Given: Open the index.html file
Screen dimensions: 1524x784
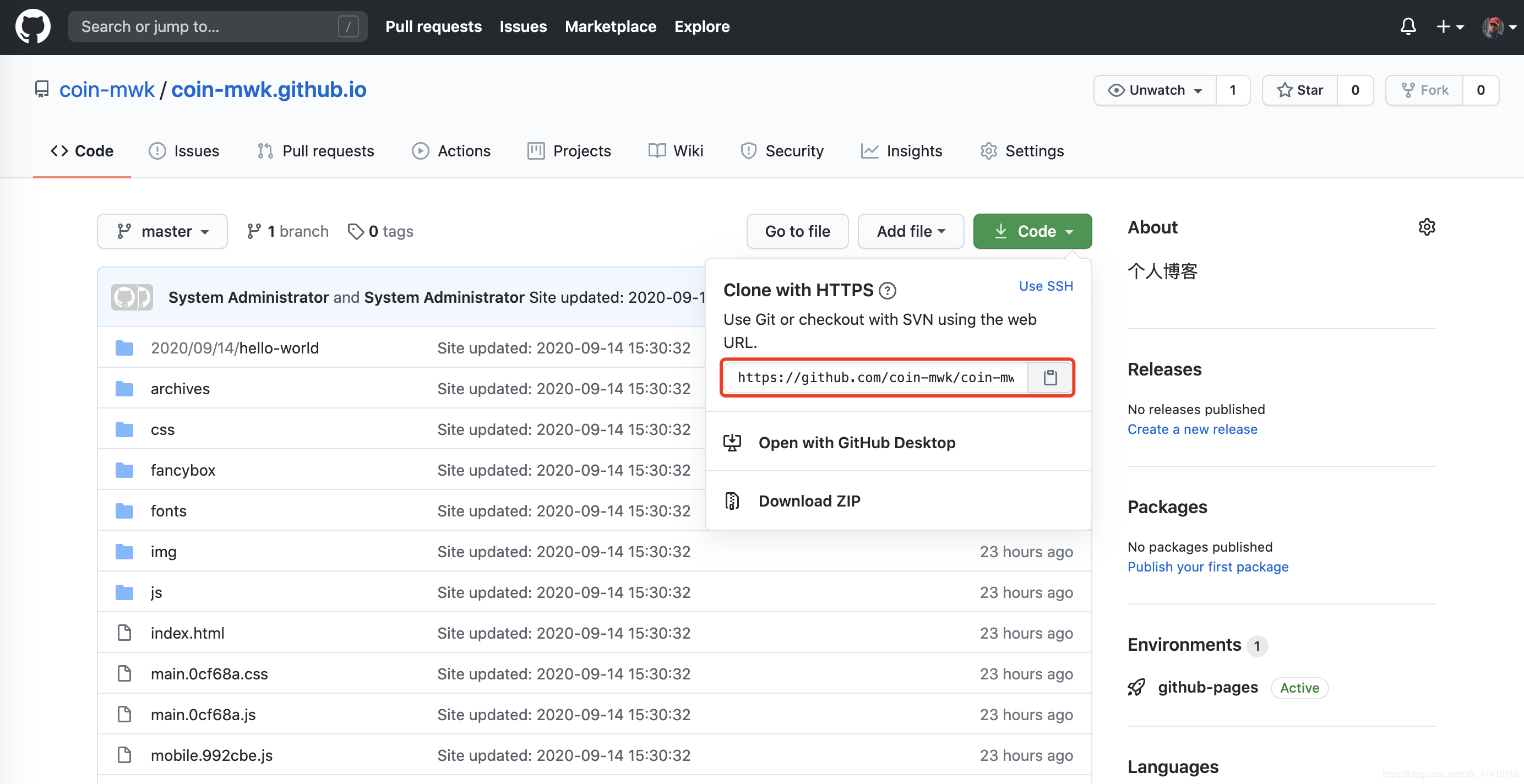Looking at the screenshot, I should [x=188, y=633].
